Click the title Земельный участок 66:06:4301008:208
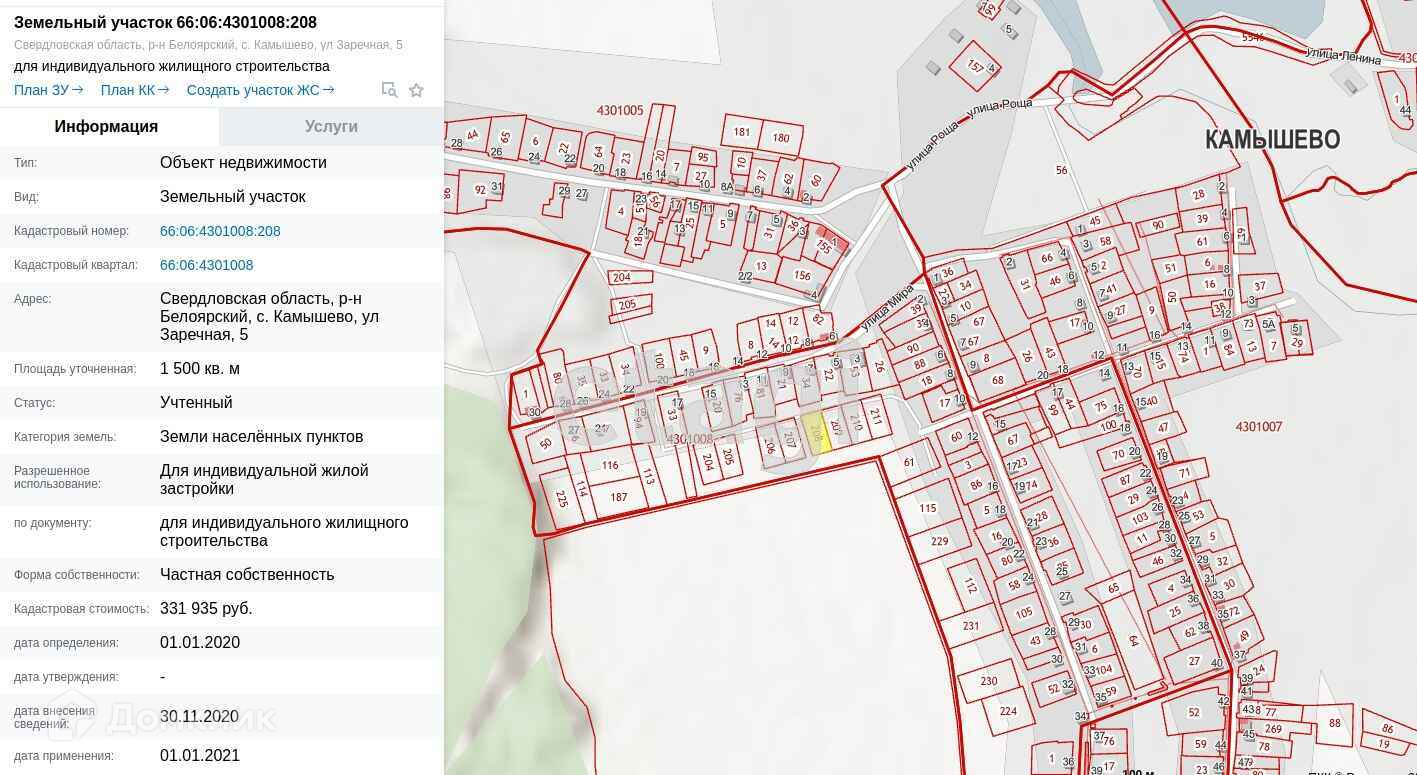This screenshot has width=1417, height=775. 165,22
